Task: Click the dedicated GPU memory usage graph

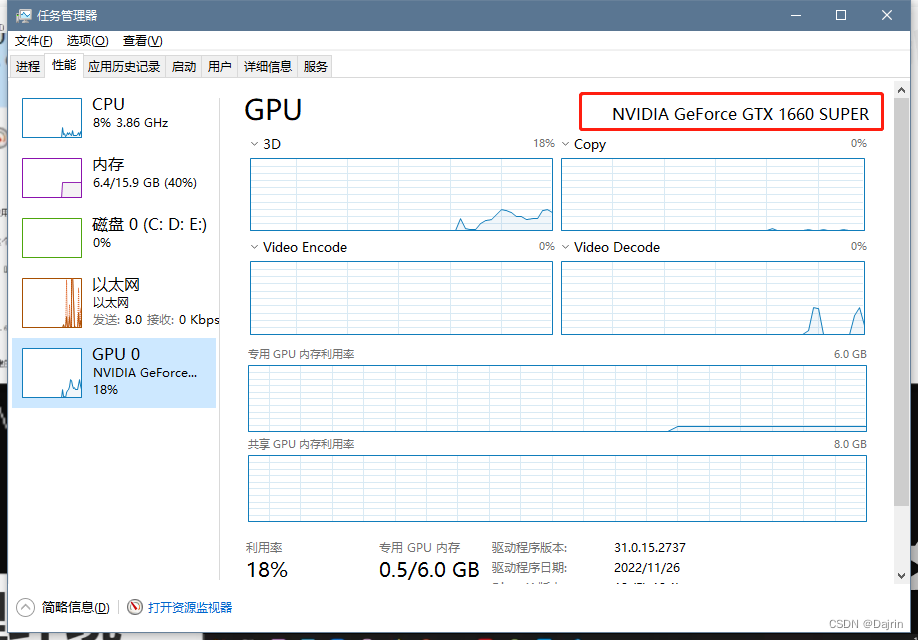Action: [x=557, y=398]
